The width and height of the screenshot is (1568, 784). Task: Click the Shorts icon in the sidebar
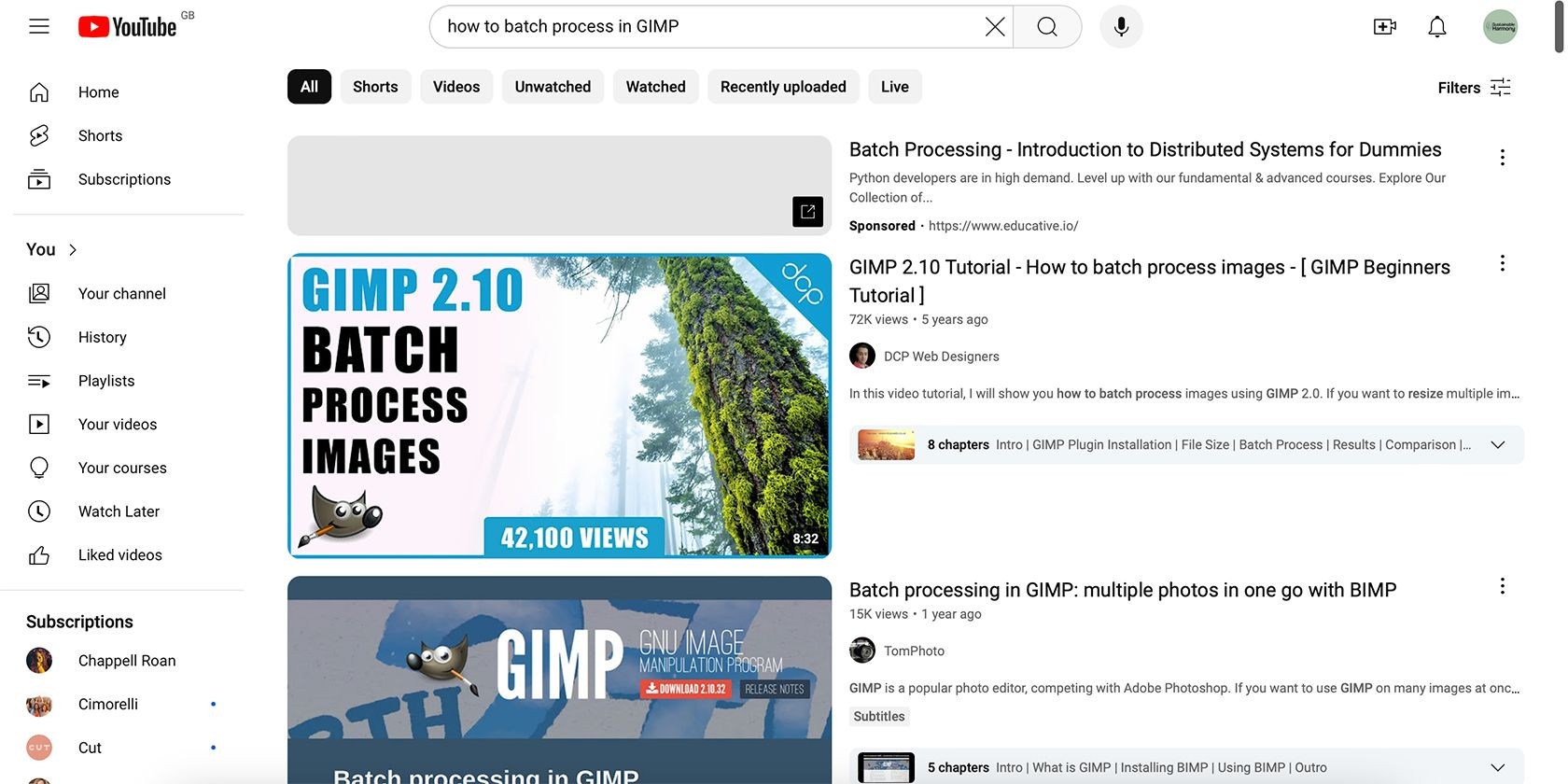click(39, 135)
